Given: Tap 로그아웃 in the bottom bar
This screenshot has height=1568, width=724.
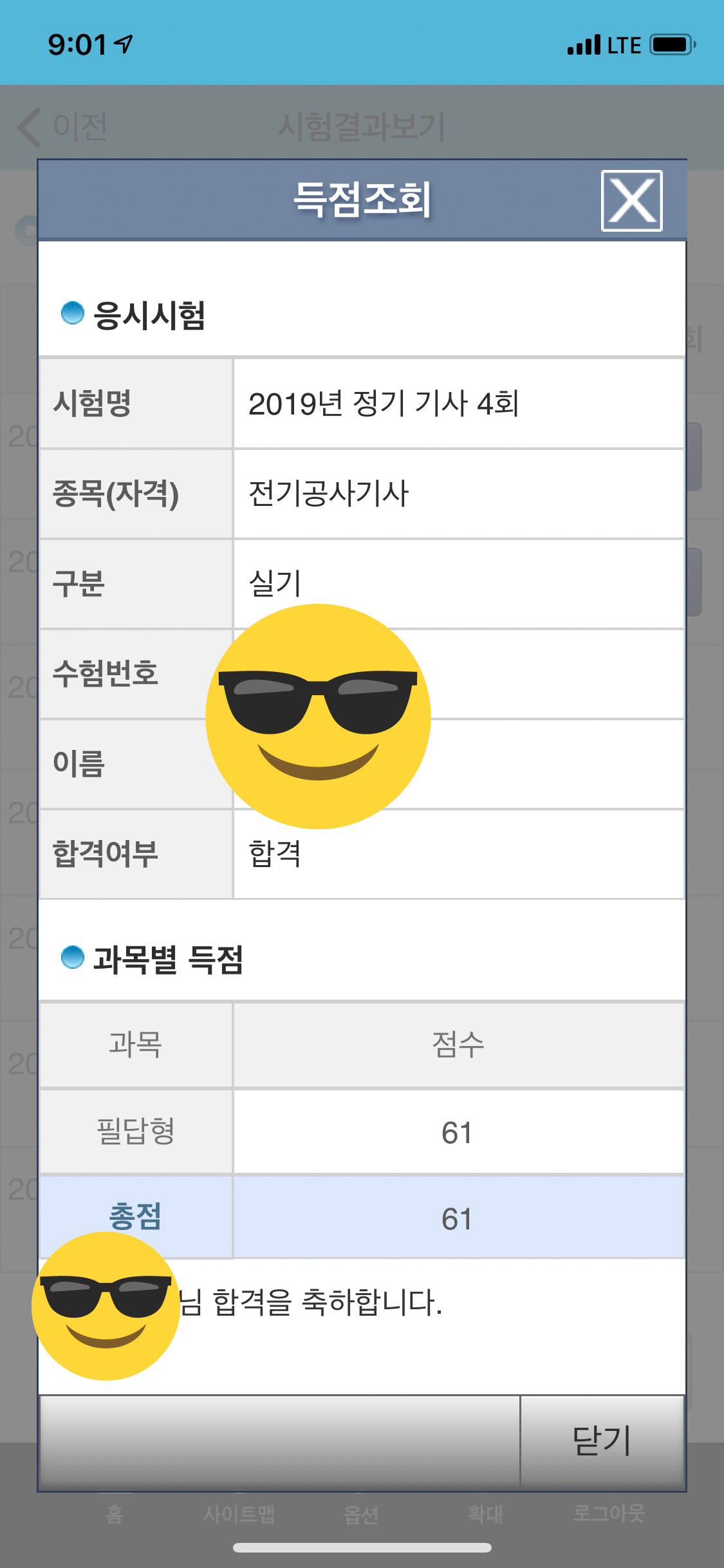Looking at the screenshot, I should tap(608, 1513).
